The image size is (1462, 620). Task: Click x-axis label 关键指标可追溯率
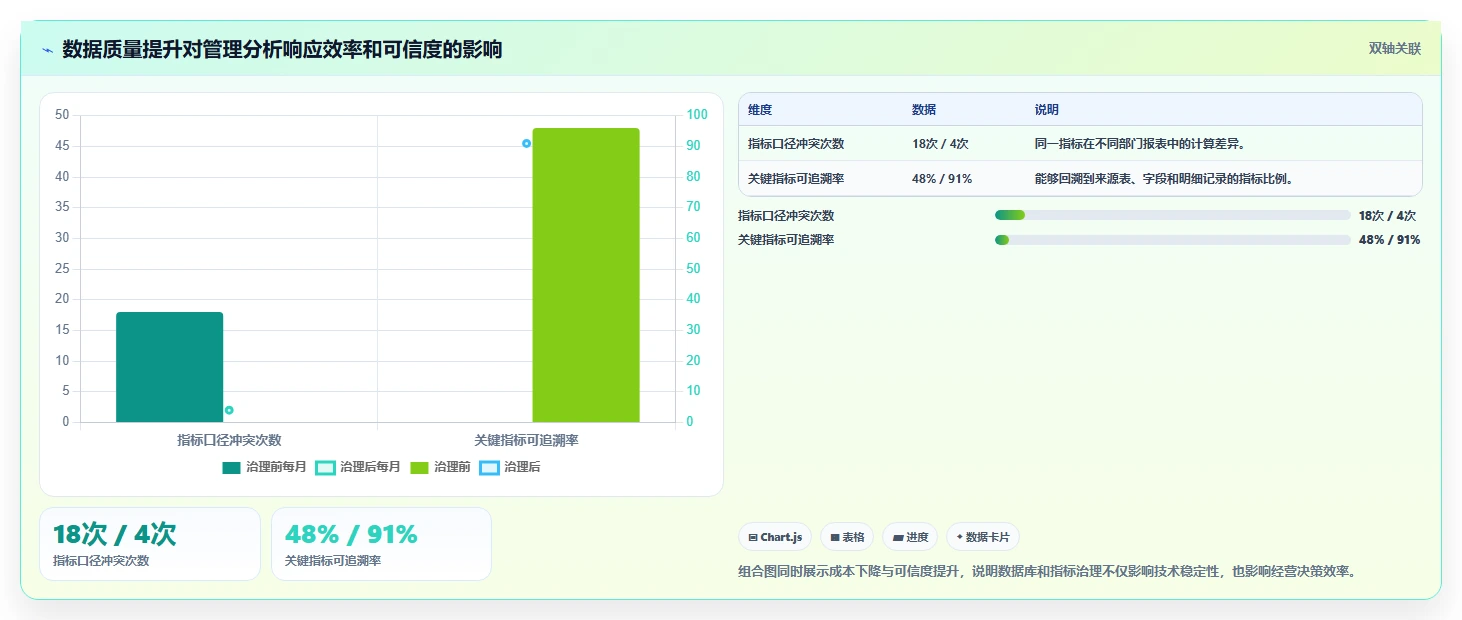click(x=526, y=440)
